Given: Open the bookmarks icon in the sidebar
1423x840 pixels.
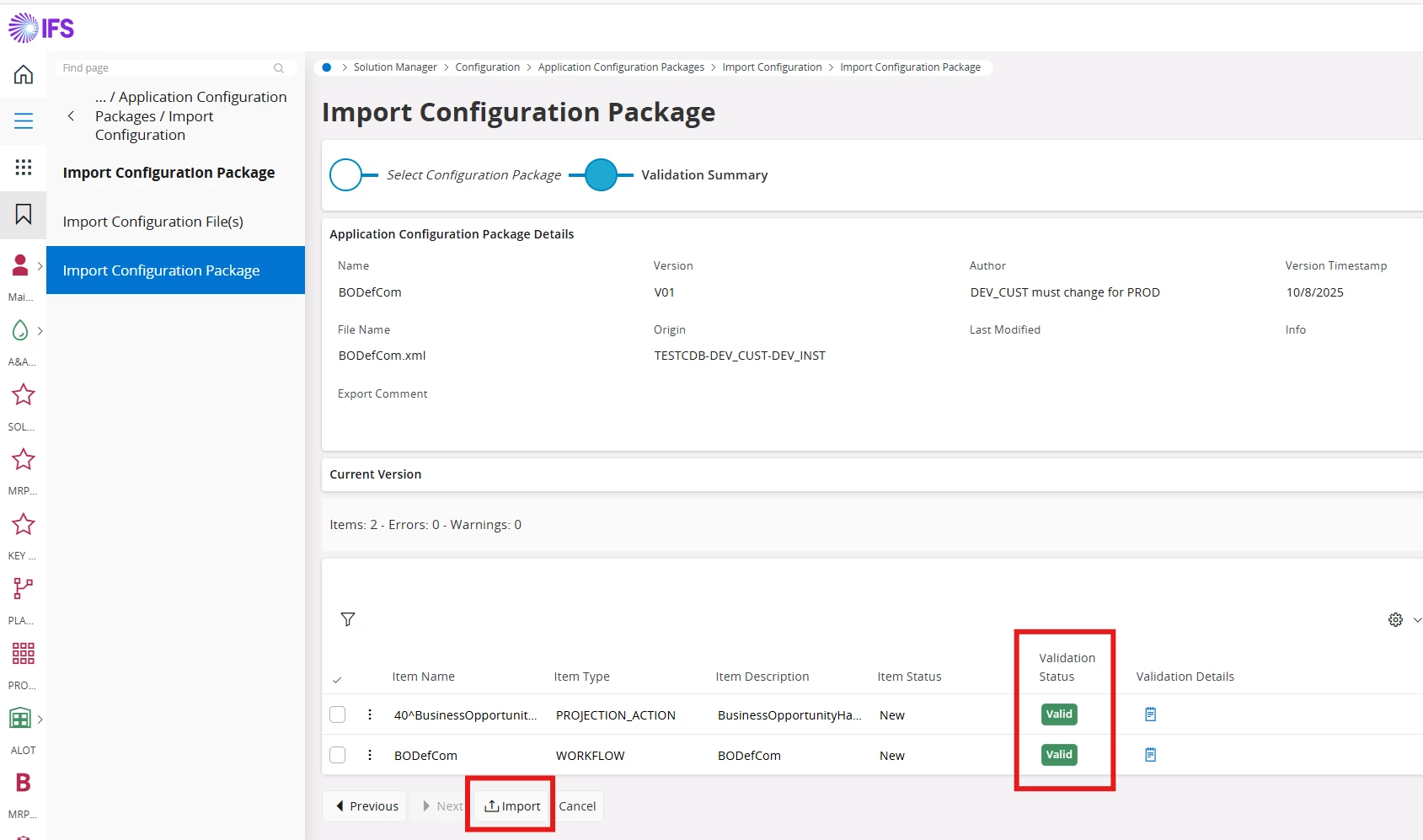Looking at the screenshot, I should (24, 214).
